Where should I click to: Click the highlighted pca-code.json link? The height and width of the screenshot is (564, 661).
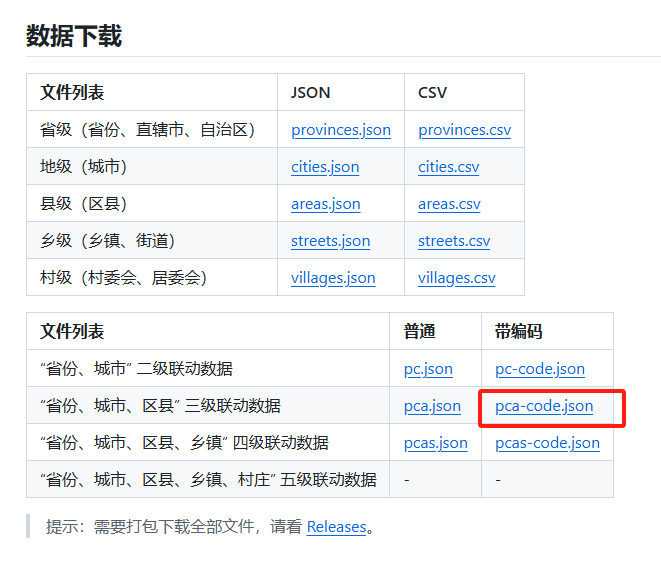click(x=544, y=406)
